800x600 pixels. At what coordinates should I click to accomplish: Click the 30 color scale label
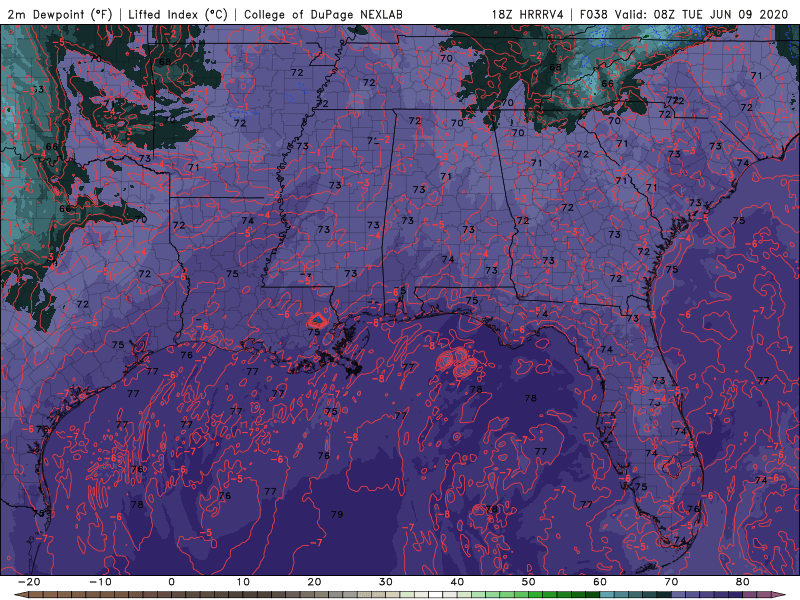tap(386, 582)
